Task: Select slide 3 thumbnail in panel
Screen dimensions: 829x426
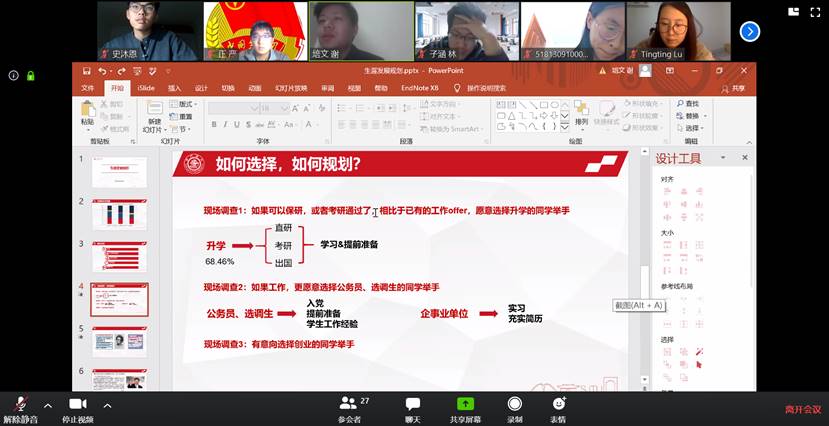Action: pyautogui.click(x=120, y=256)
